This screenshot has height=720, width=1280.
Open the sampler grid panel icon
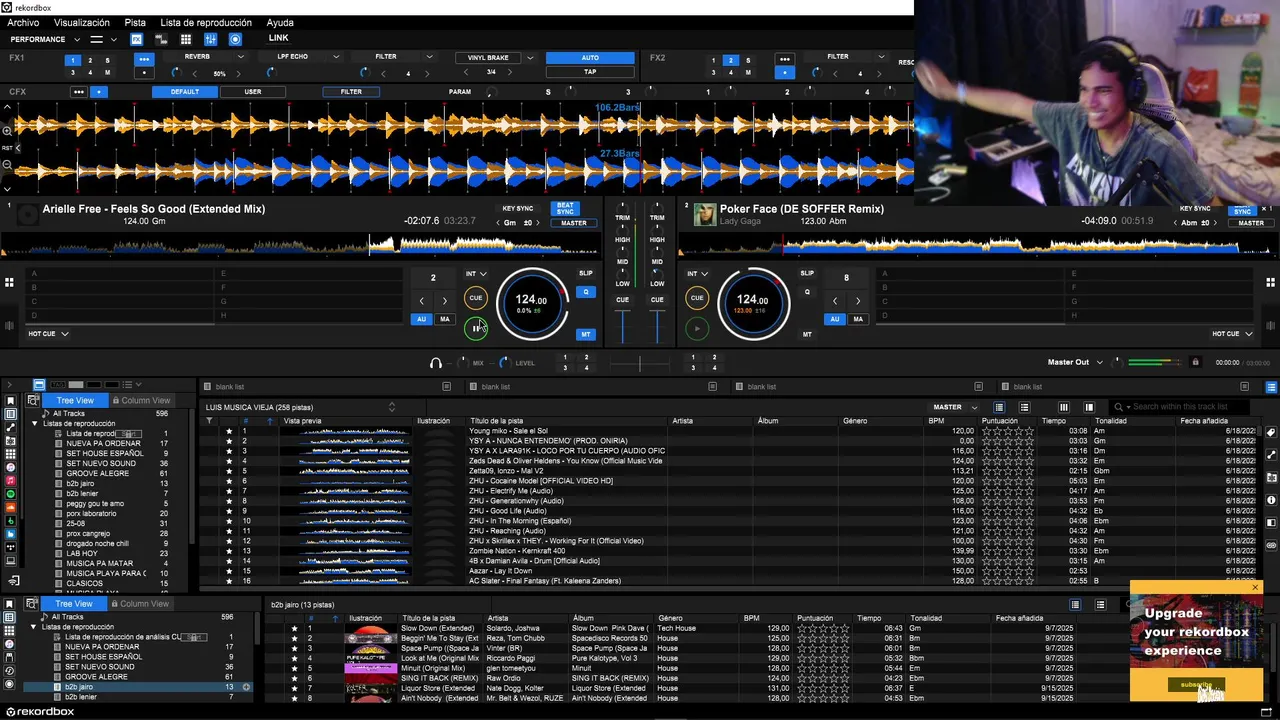coord(185,39)
